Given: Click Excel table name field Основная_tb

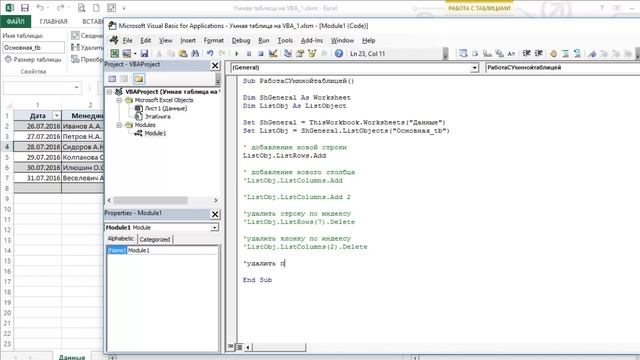Looking at the screenshot, I should [33, 47].
